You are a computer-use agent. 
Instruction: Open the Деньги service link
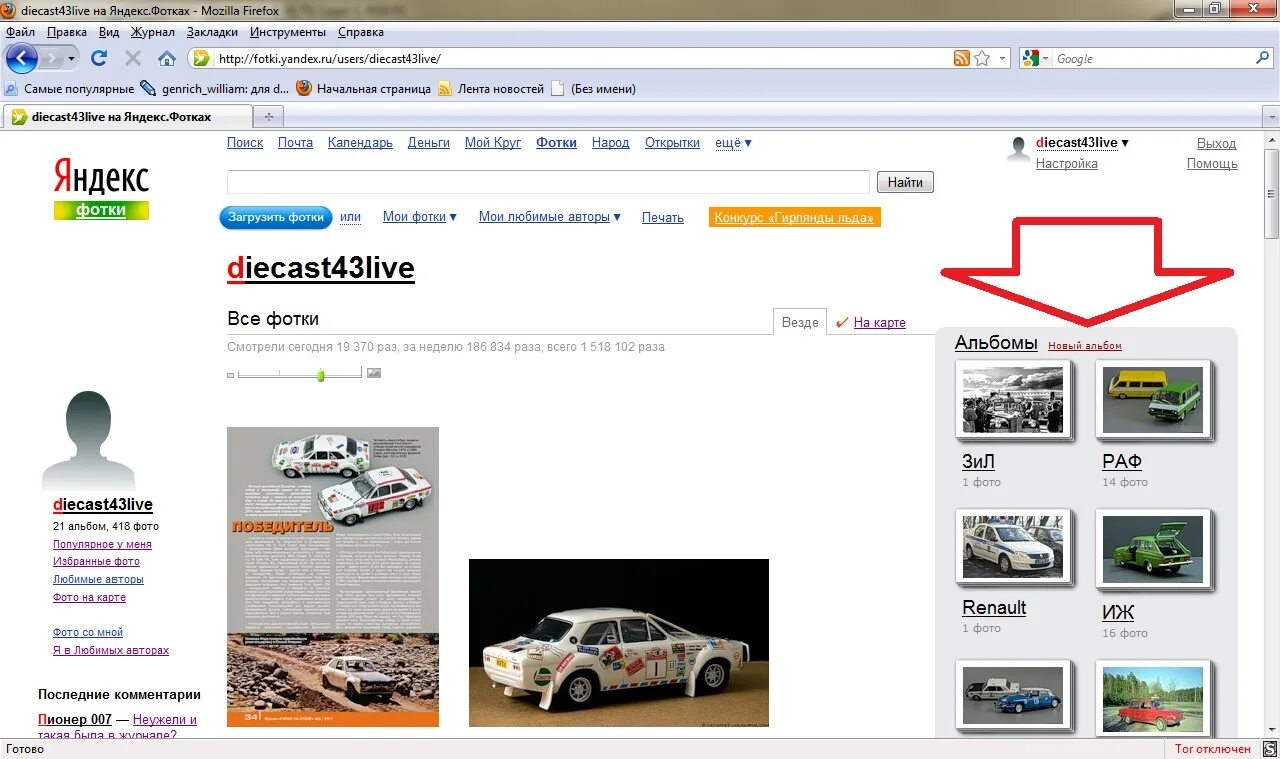(x=429, y=143)
